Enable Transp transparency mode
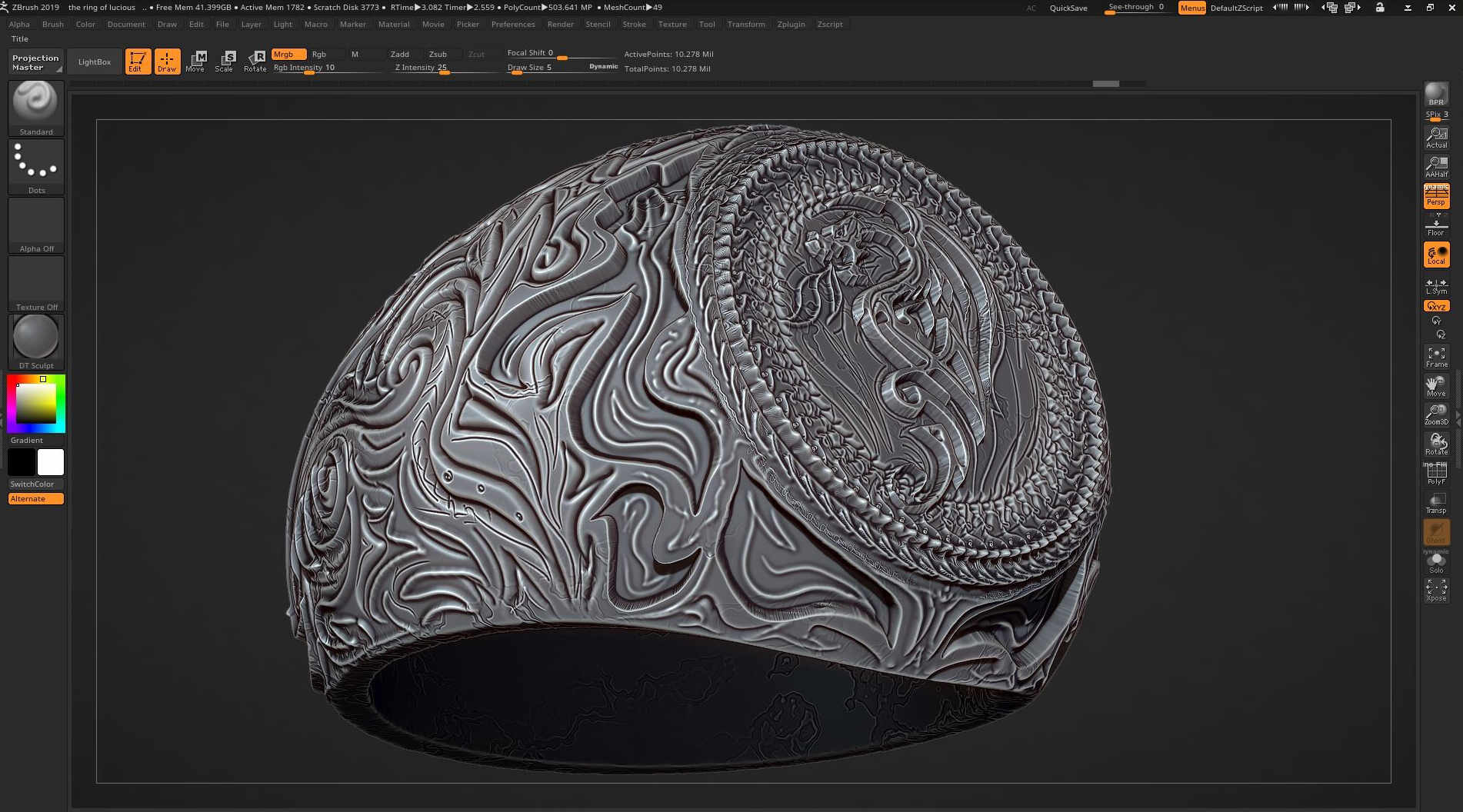 pos(1436,503)
